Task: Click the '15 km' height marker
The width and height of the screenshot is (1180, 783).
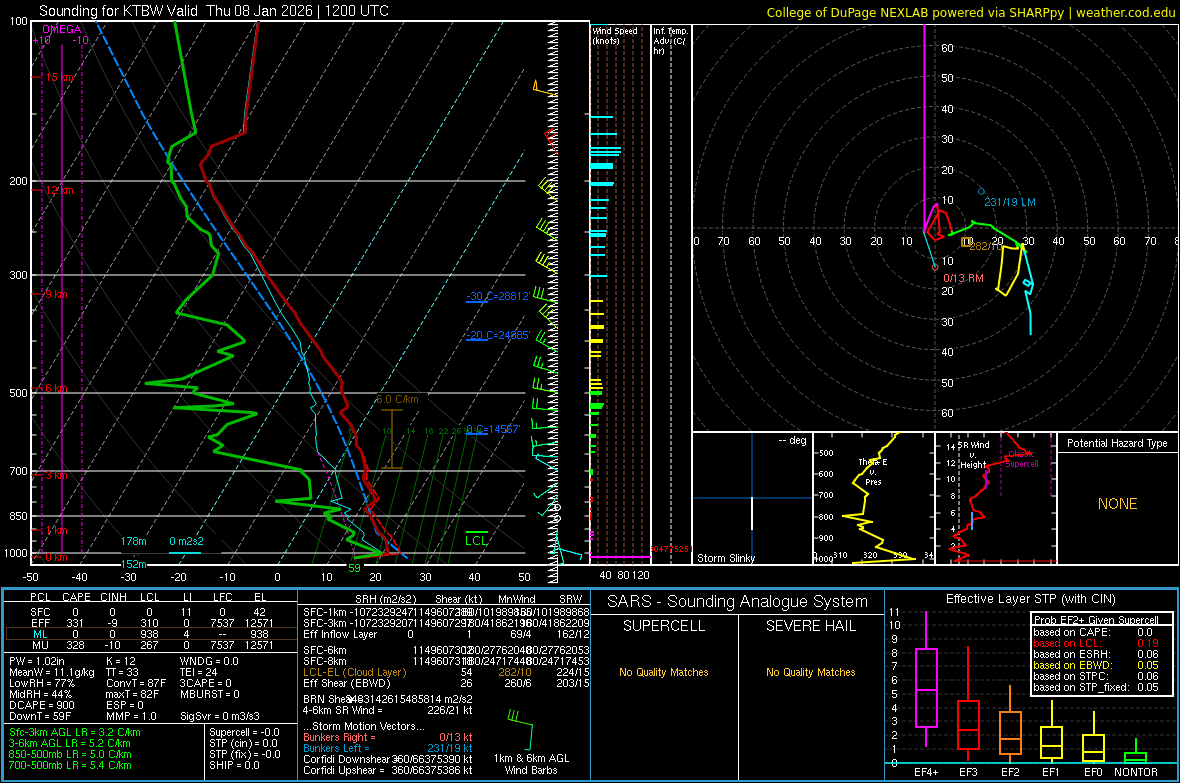Action: 60,78
